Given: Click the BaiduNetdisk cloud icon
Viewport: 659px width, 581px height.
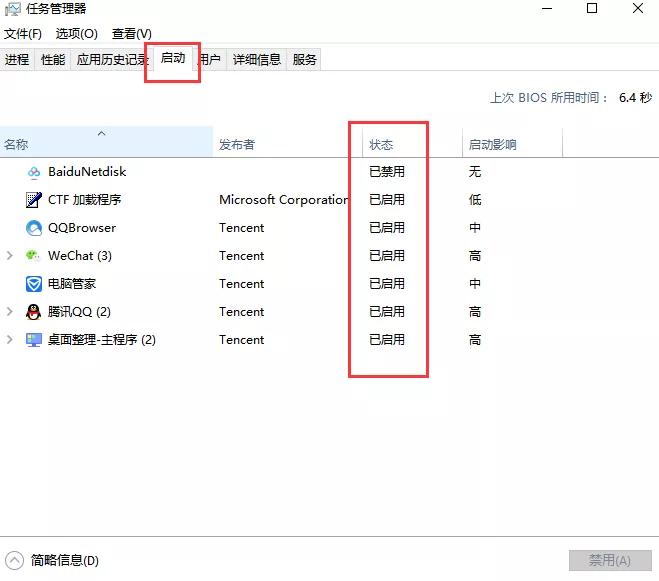Looking at the screenshot, I should pos(34,172).
